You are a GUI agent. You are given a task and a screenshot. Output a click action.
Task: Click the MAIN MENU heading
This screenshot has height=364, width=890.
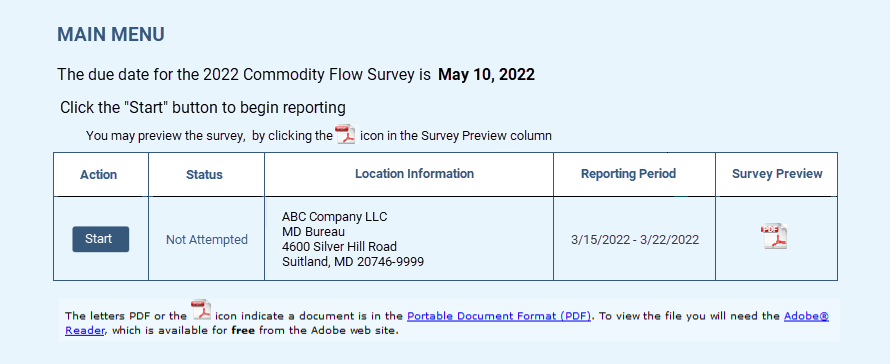point(111,35)
